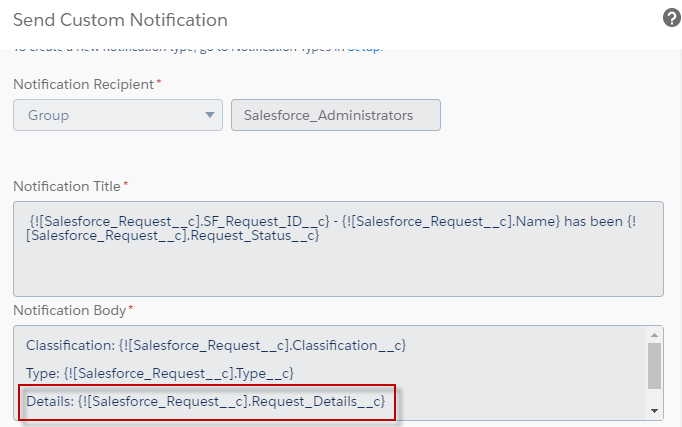The image size is (682, 427).
Task: Open the Group recipient type dropdown
Action: click(x=118, y=115)
